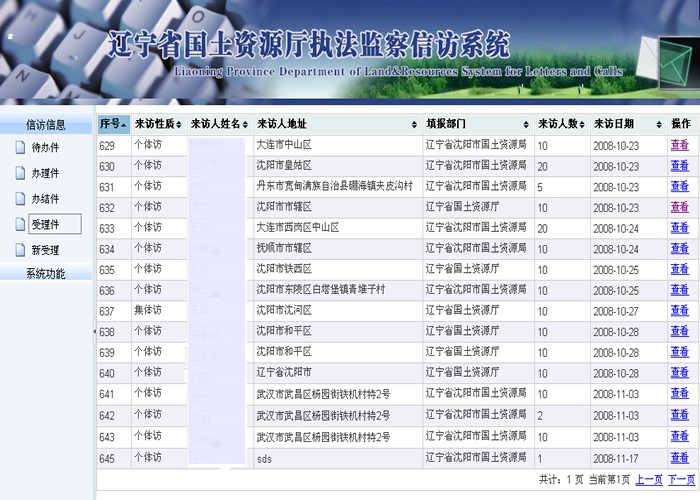Open the 办结件 menu item
700x500 pixels.
(45, 199)
